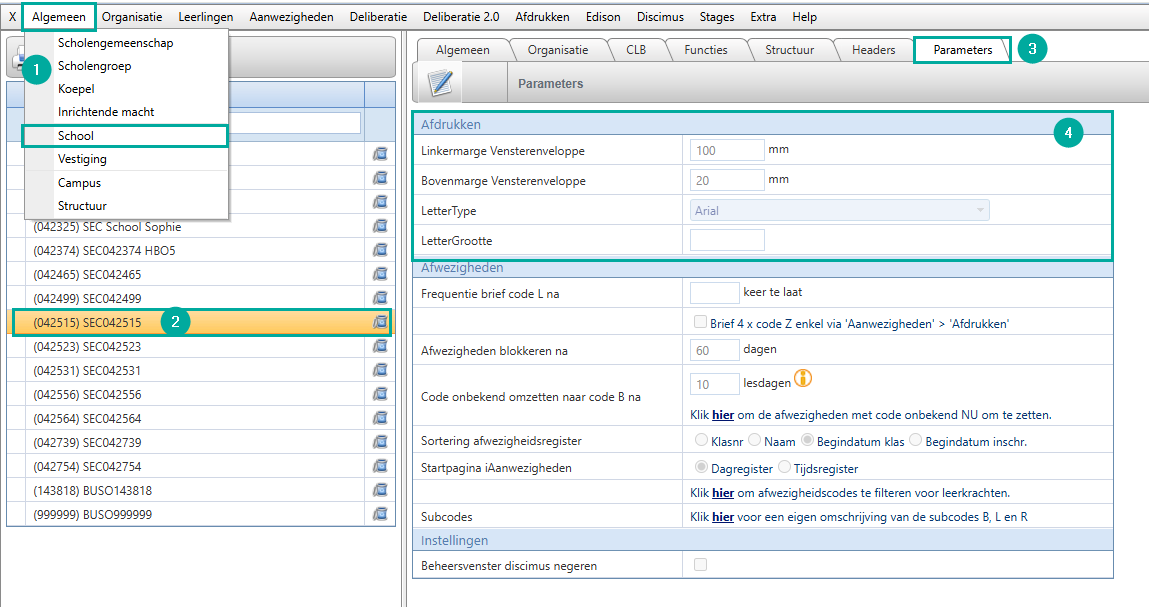Click Linkermarge Vensterenveloppe input field

tap(727, 150)
